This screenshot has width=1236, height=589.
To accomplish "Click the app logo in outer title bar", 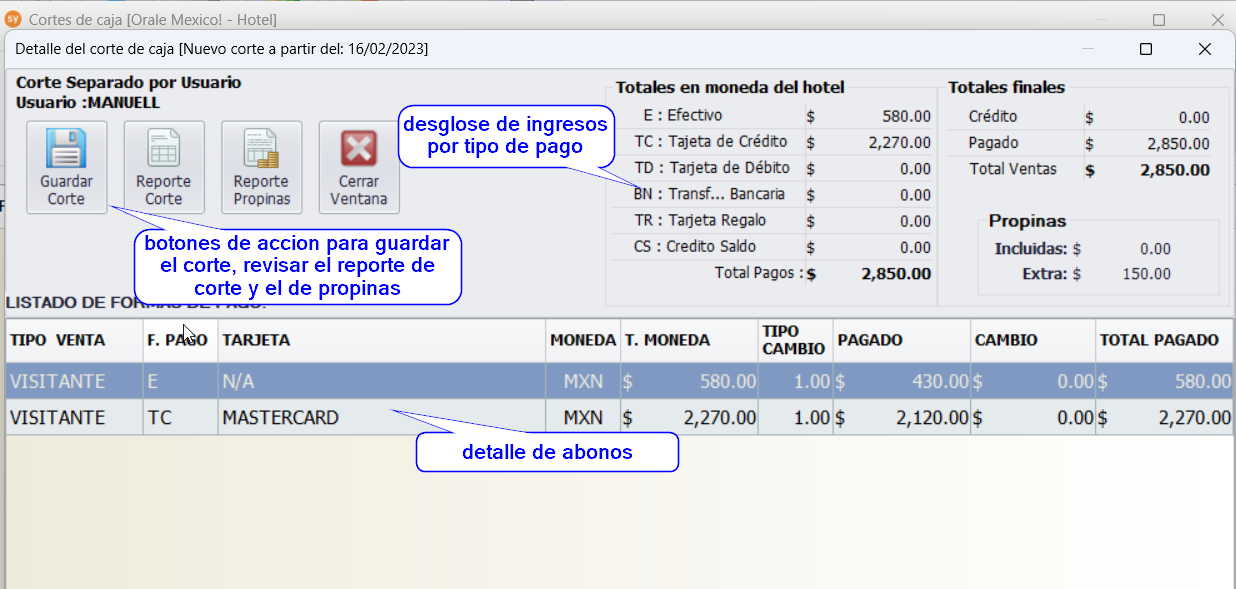I will 14,19.
